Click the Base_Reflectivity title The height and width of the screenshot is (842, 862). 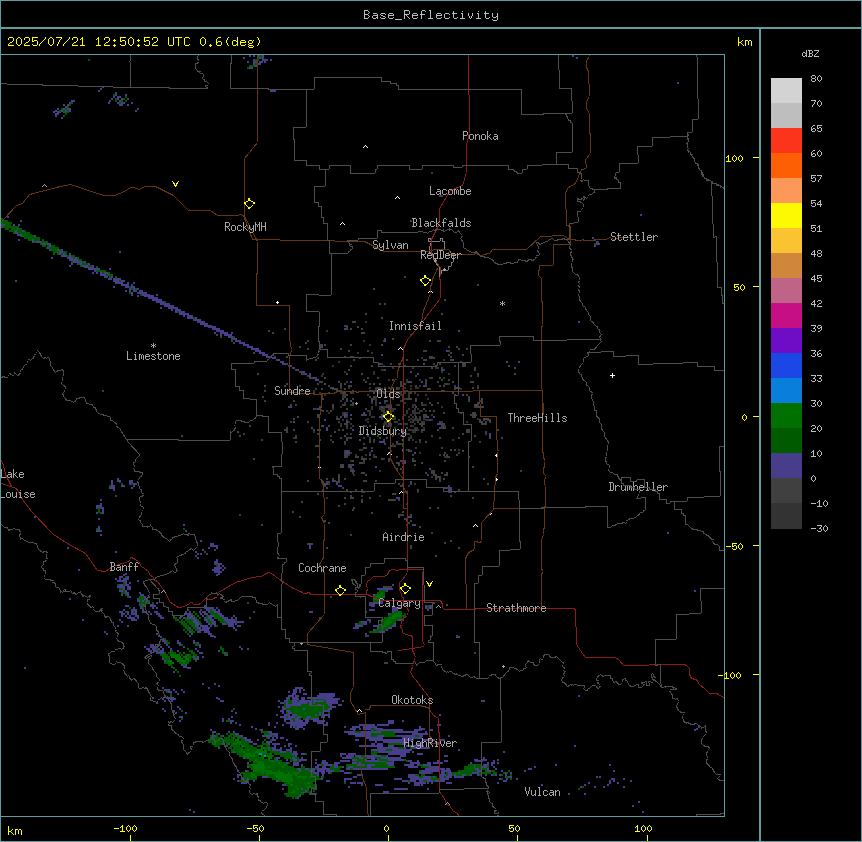click(431, 15)
